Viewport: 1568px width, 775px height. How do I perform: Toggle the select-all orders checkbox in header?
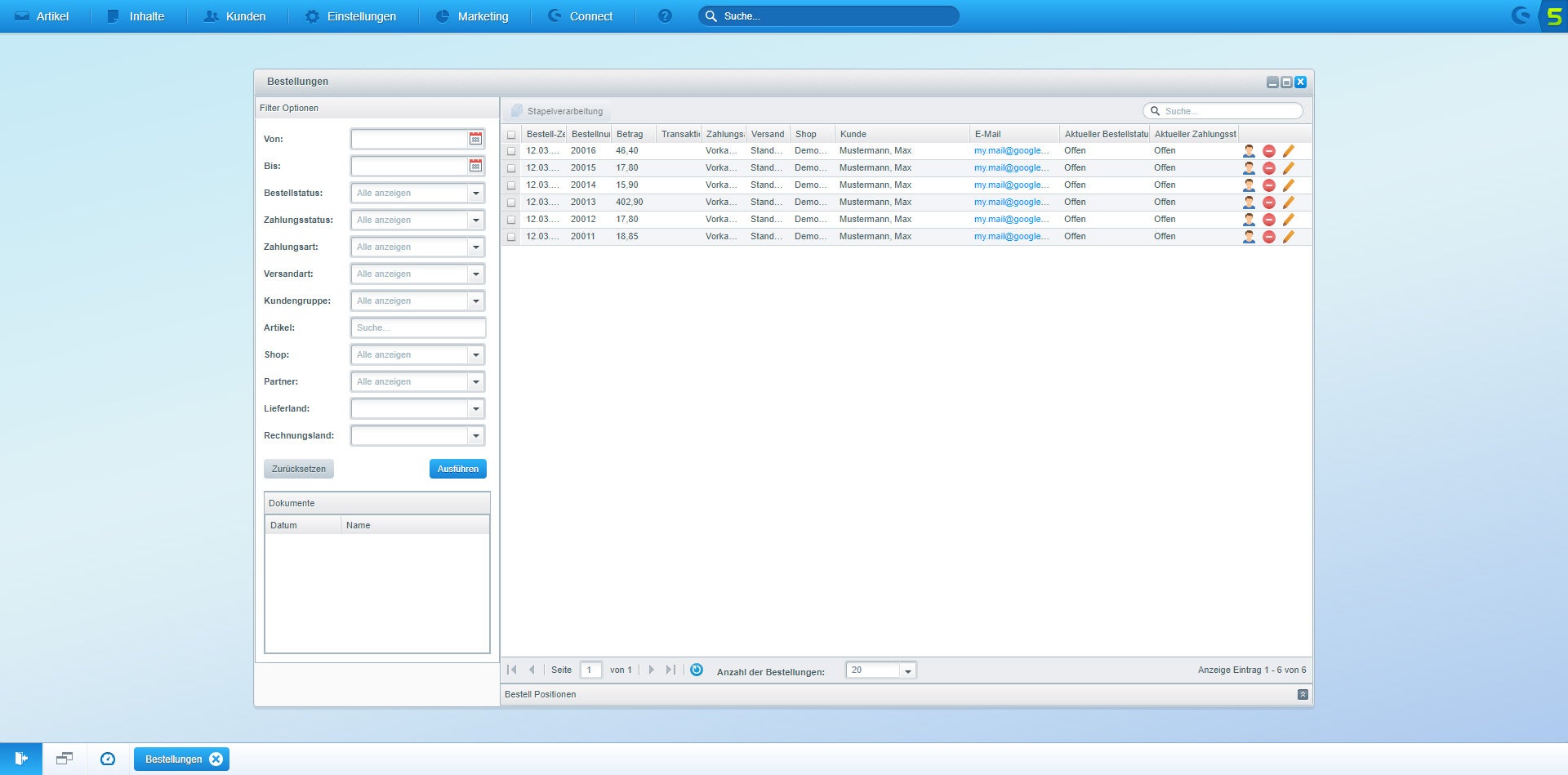511,135
